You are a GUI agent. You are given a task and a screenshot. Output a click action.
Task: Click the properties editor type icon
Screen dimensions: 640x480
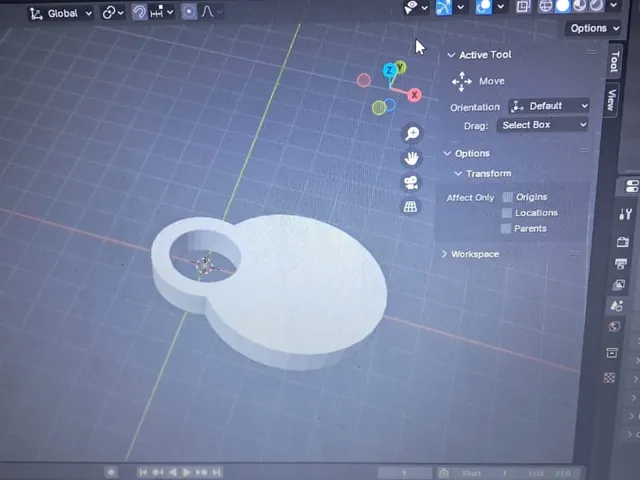(x=631, y=186)
